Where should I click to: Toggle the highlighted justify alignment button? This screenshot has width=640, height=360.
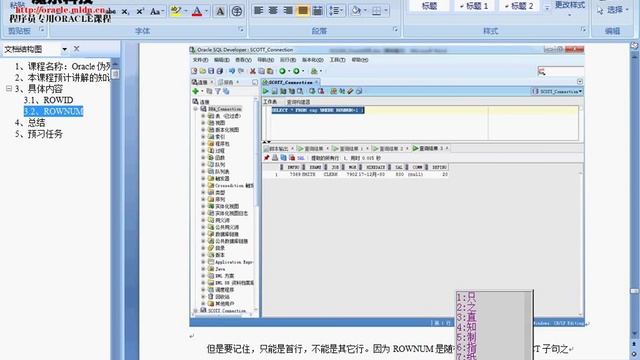click(x=302, y=11)
